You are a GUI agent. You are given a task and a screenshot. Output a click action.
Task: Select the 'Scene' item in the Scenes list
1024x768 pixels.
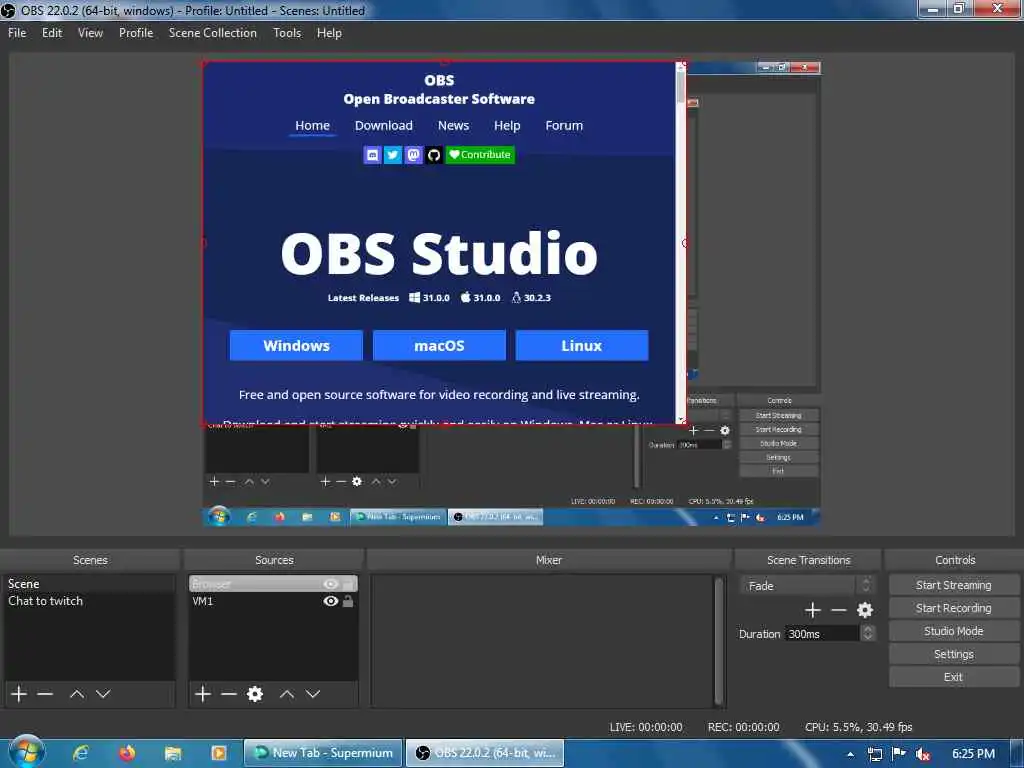pos(89,584)
